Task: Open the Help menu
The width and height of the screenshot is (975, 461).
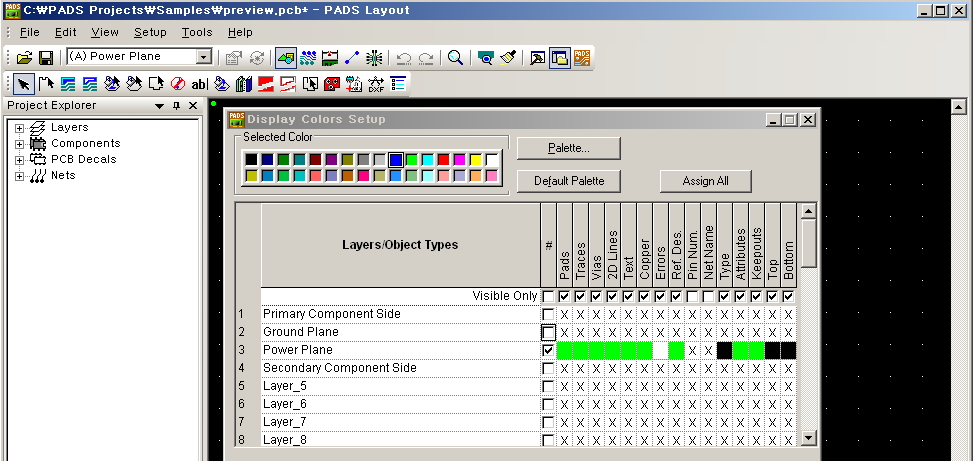Action: point(239,32)
